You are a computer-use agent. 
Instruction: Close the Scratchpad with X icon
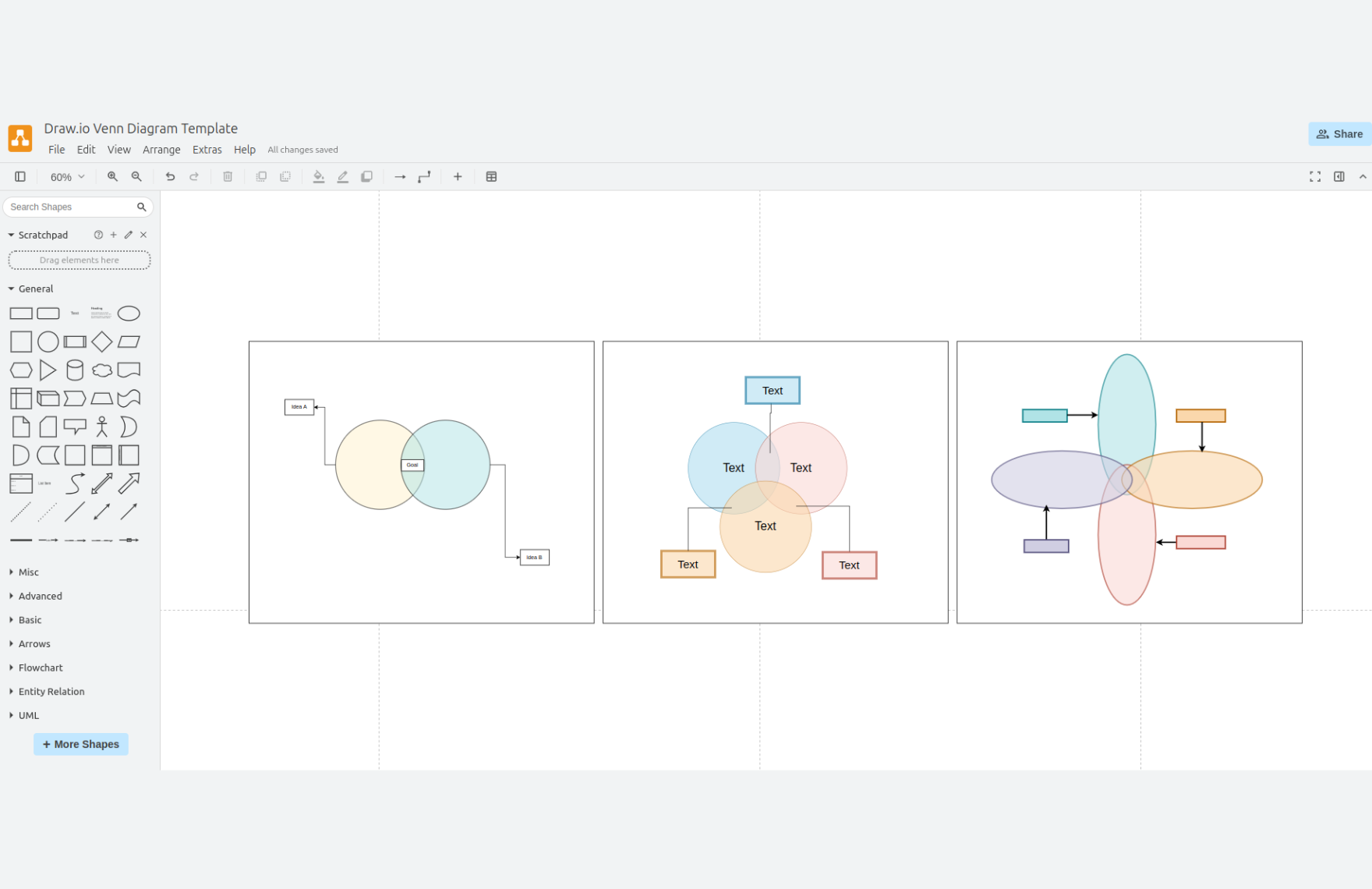click(143, 235)
